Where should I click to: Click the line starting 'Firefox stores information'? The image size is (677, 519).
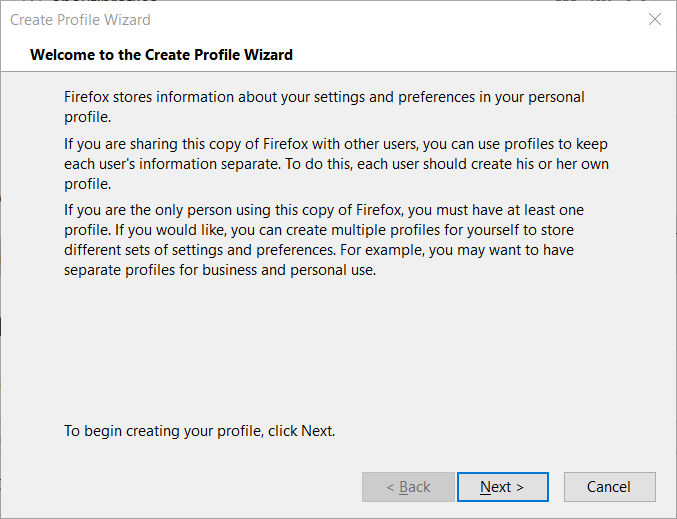pos(324,97)
